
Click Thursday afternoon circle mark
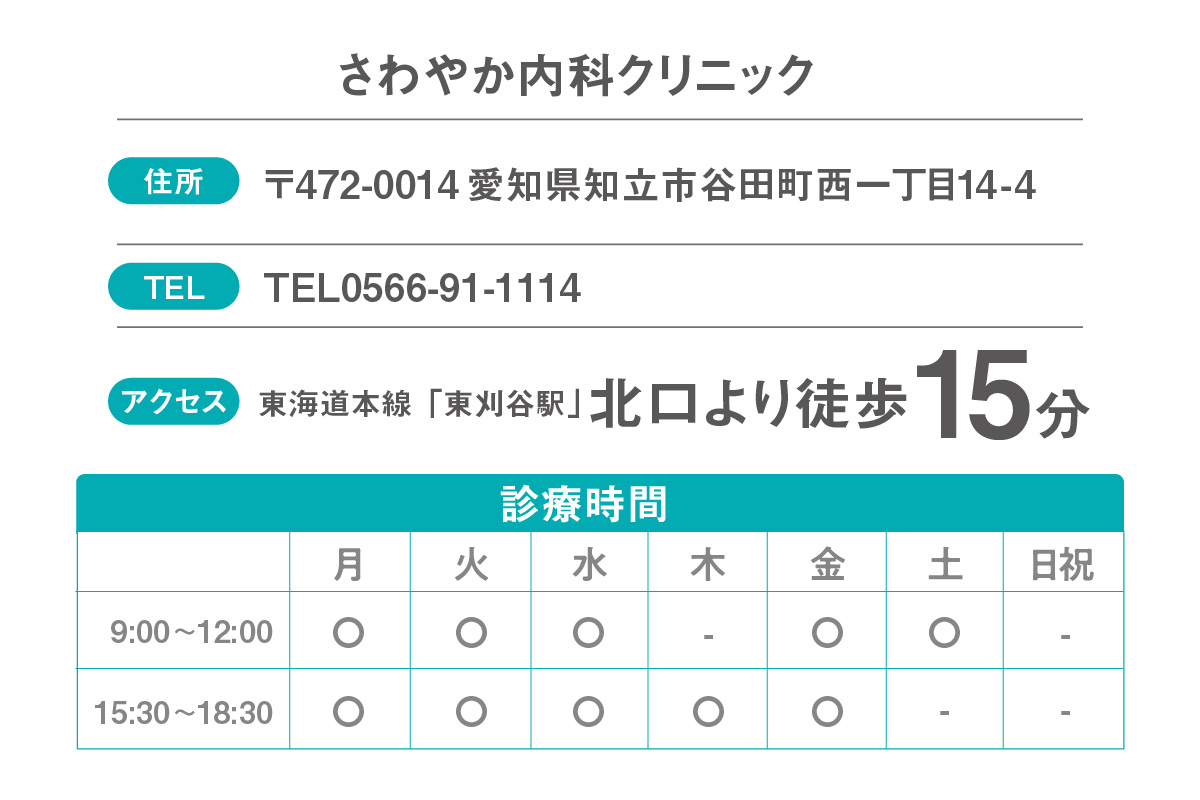pyautogui.click(x=708, y=712)
